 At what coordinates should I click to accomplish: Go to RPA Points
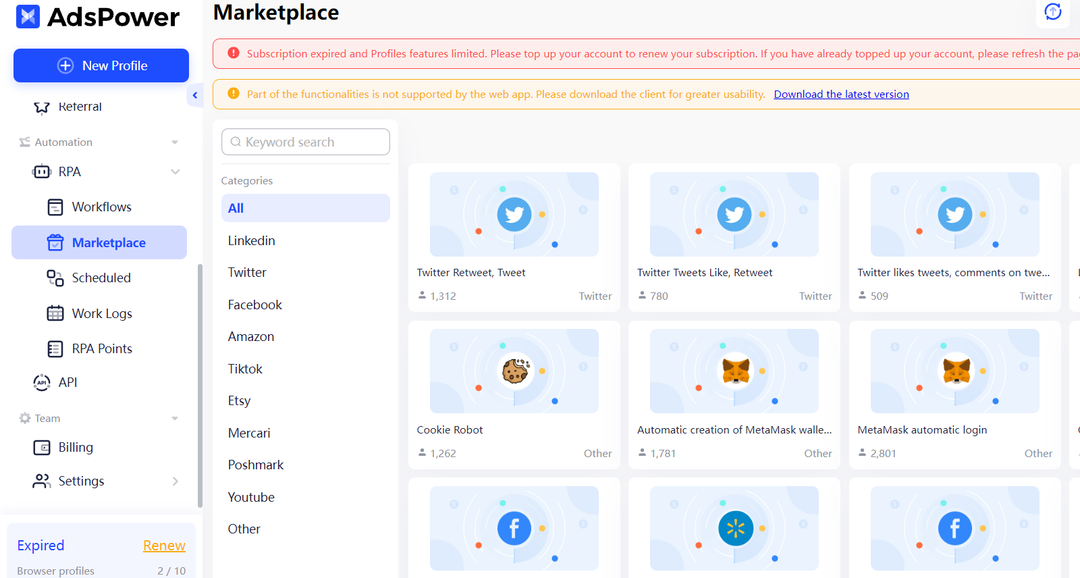click(99, 349)
